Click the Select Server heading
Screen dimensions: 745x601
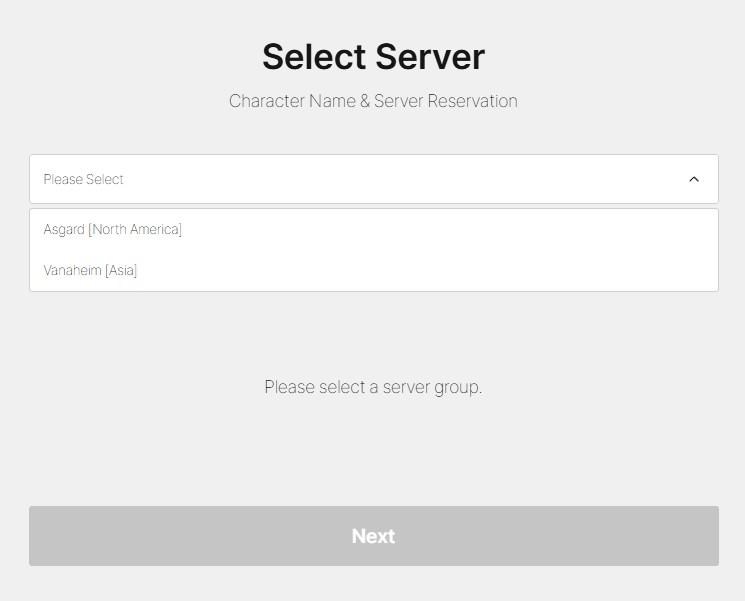coord(373,57)
